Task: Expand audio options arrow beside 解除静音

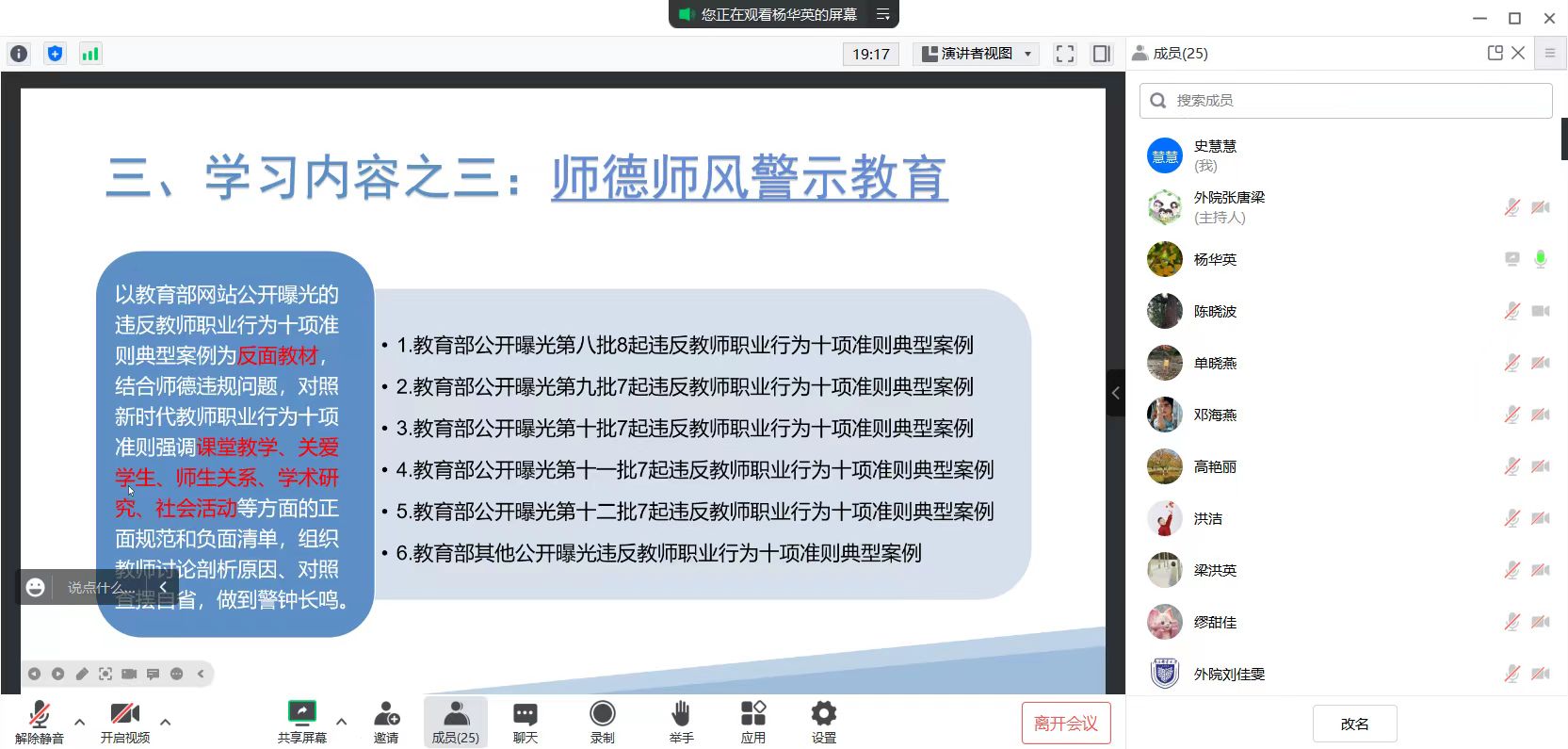Action: click(80, 722)
